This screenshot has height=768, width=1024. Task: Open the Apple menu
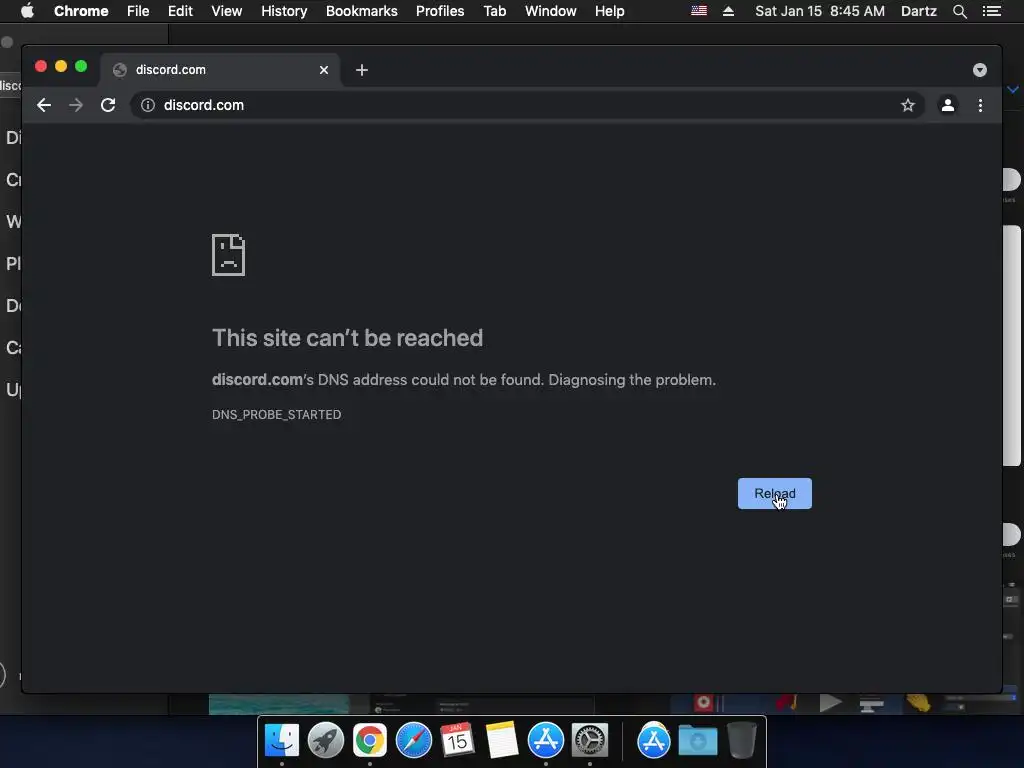click(27, 11)
